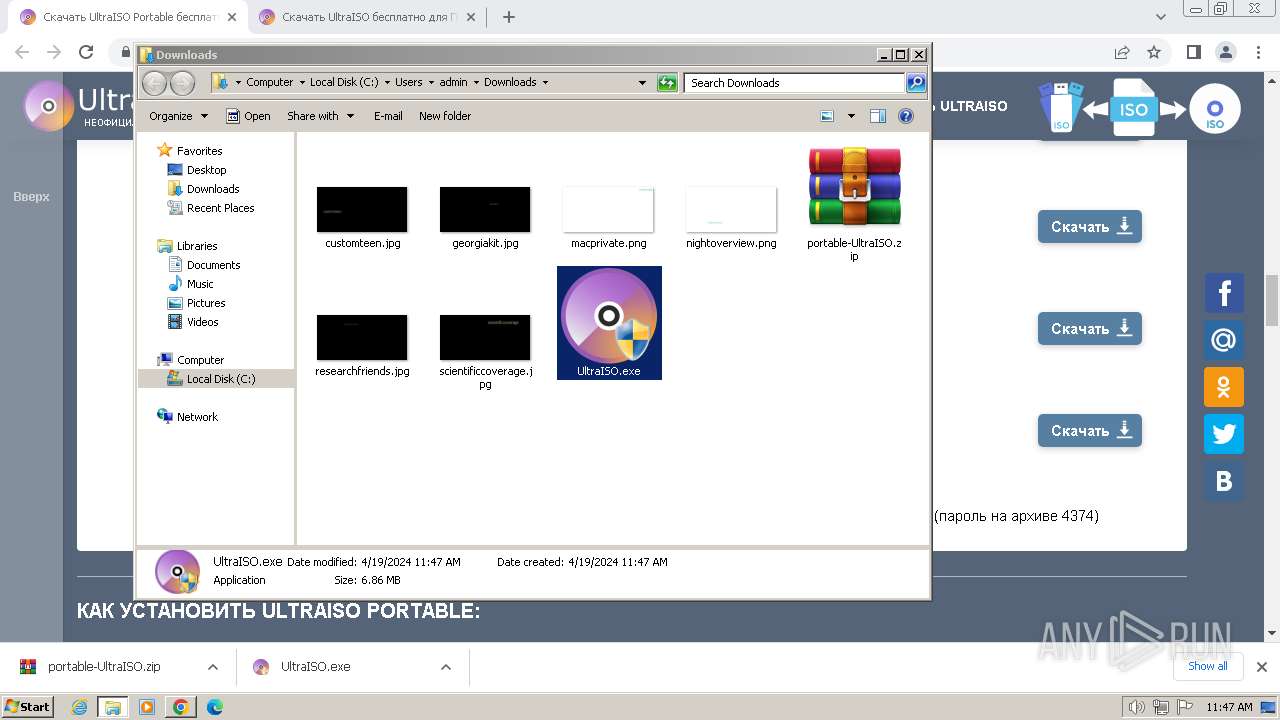Image resolution: width=1280 pixels, height=720 pixels.
Task: Share page via VK icon
Action: [x=1224, y=481]
